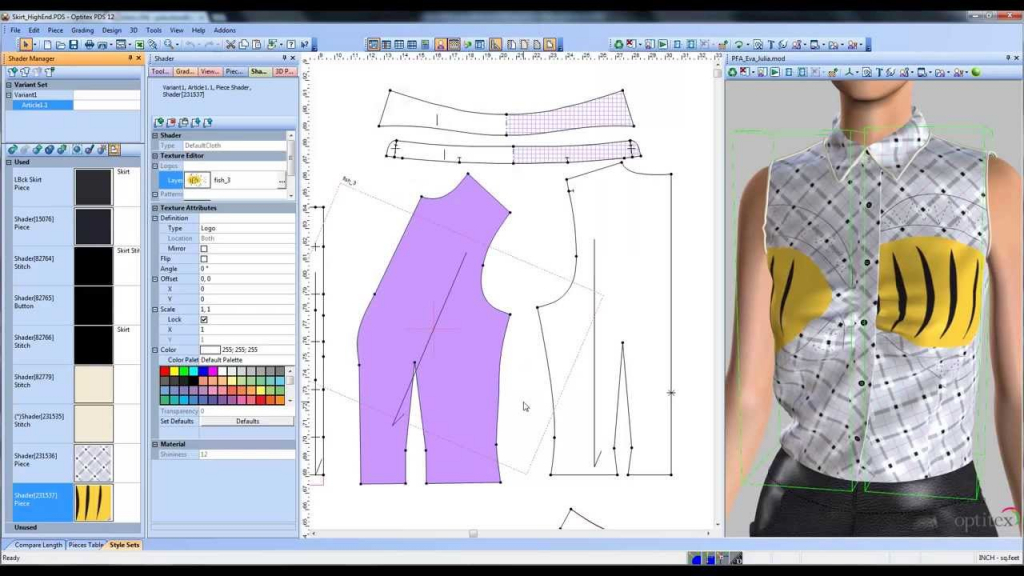This screenshot has height=576, width=1024.
Task: Click the fish_3 layer thumbnail
Action: pyautogui.click(x=197, y=180)
